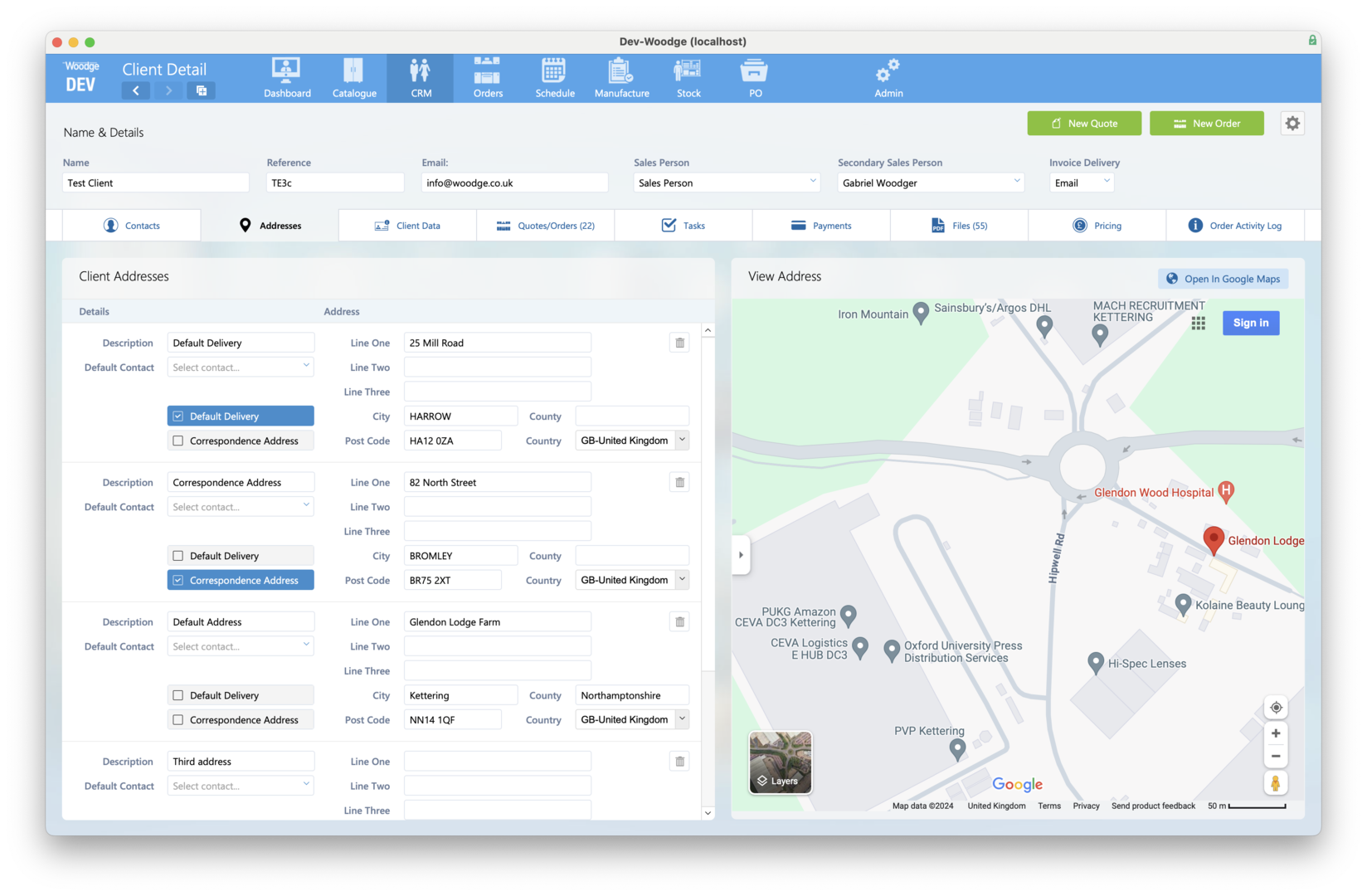Zoom out on the map
1367x896 pixels.
coord(1276,756)
